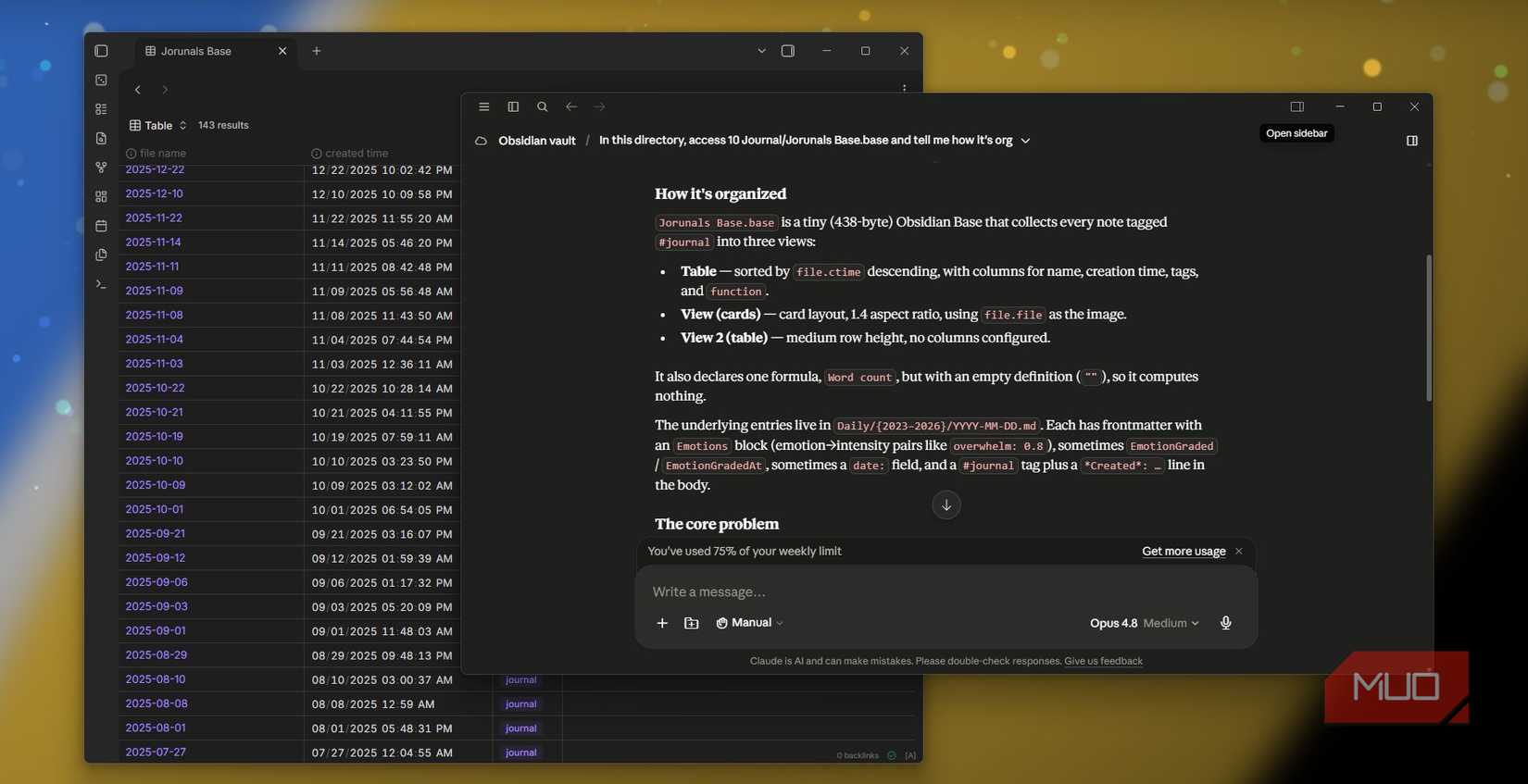Open graph view icon in Obsidian ribbon
Image resolution: width=1528 pixels, height=784 pixels.
101,168
